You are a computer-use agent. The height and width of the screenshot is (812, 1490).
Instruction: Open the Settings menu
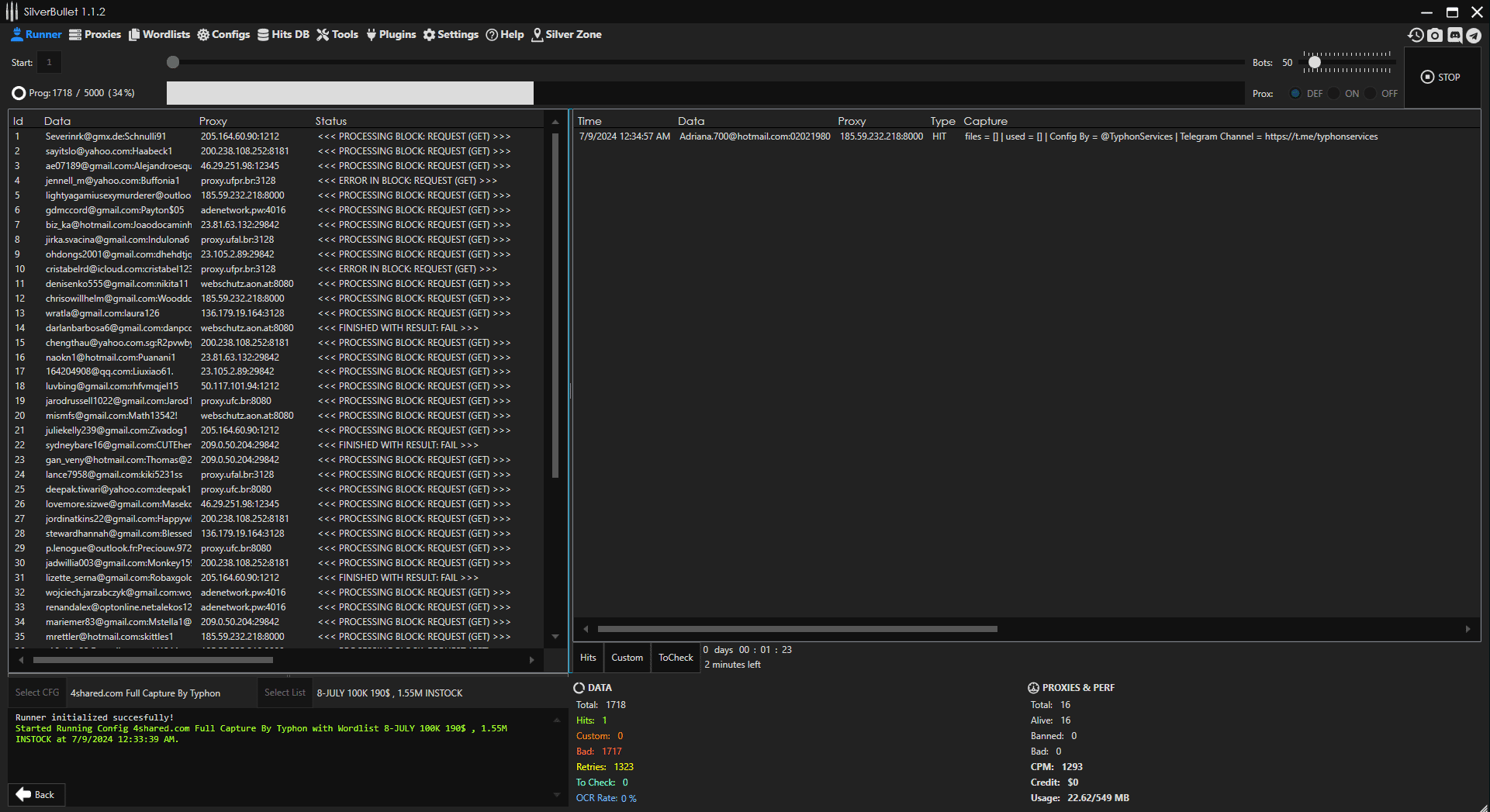(x=451, y=34)
